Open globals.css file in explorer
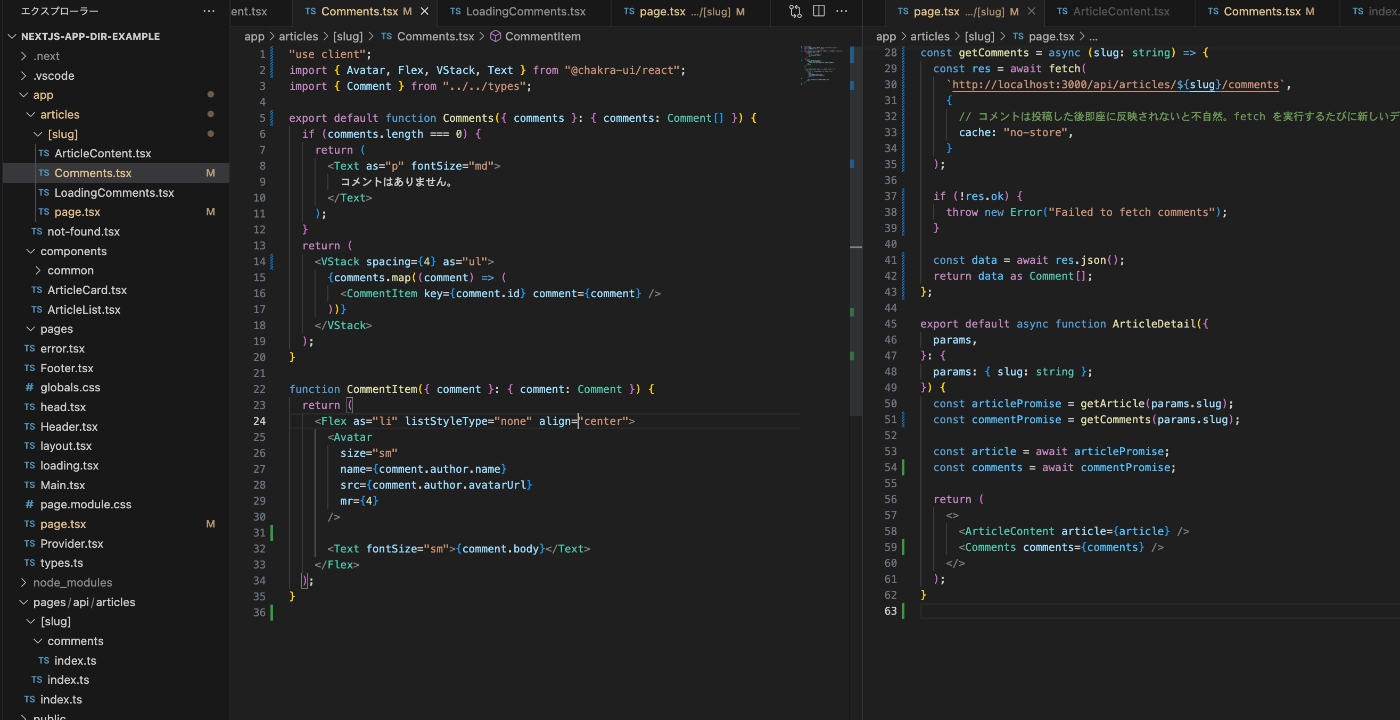Screen dimensions: 1400x720 coord(70,388)
